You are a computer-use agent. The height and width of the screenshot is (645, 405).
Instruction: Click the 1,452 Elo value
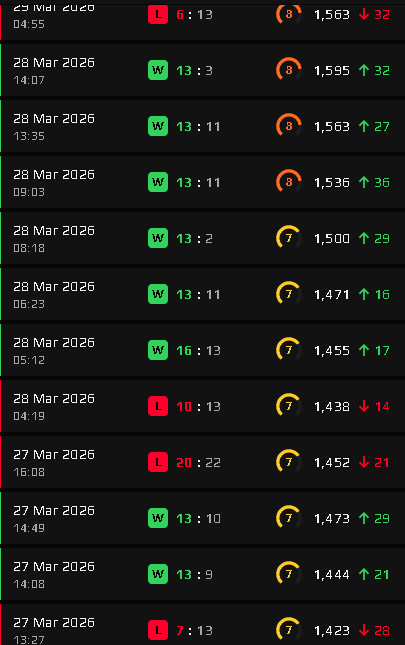332,463
